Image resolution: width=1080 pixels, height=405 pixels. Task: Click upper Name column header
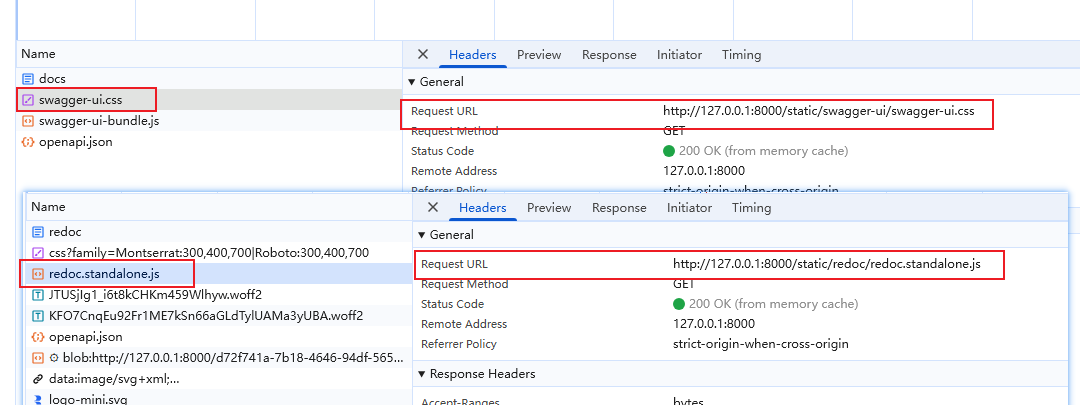click(209, 54)
